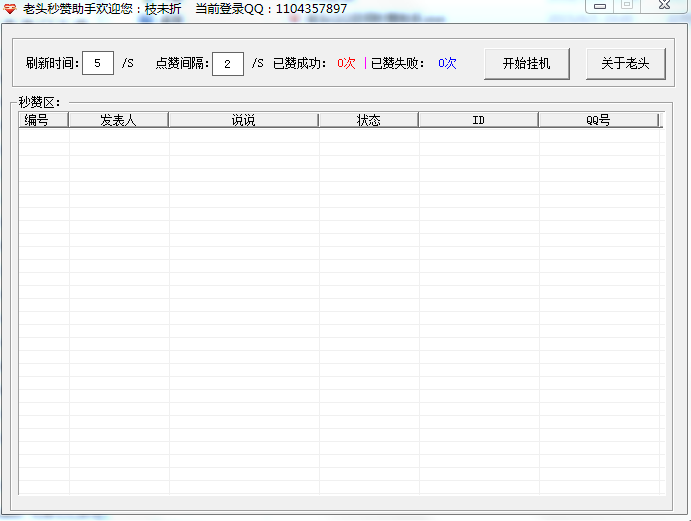Screen dimensions: 691x521
Task: Click the 刷新时间 label
Action: click(x=52, y=63)
